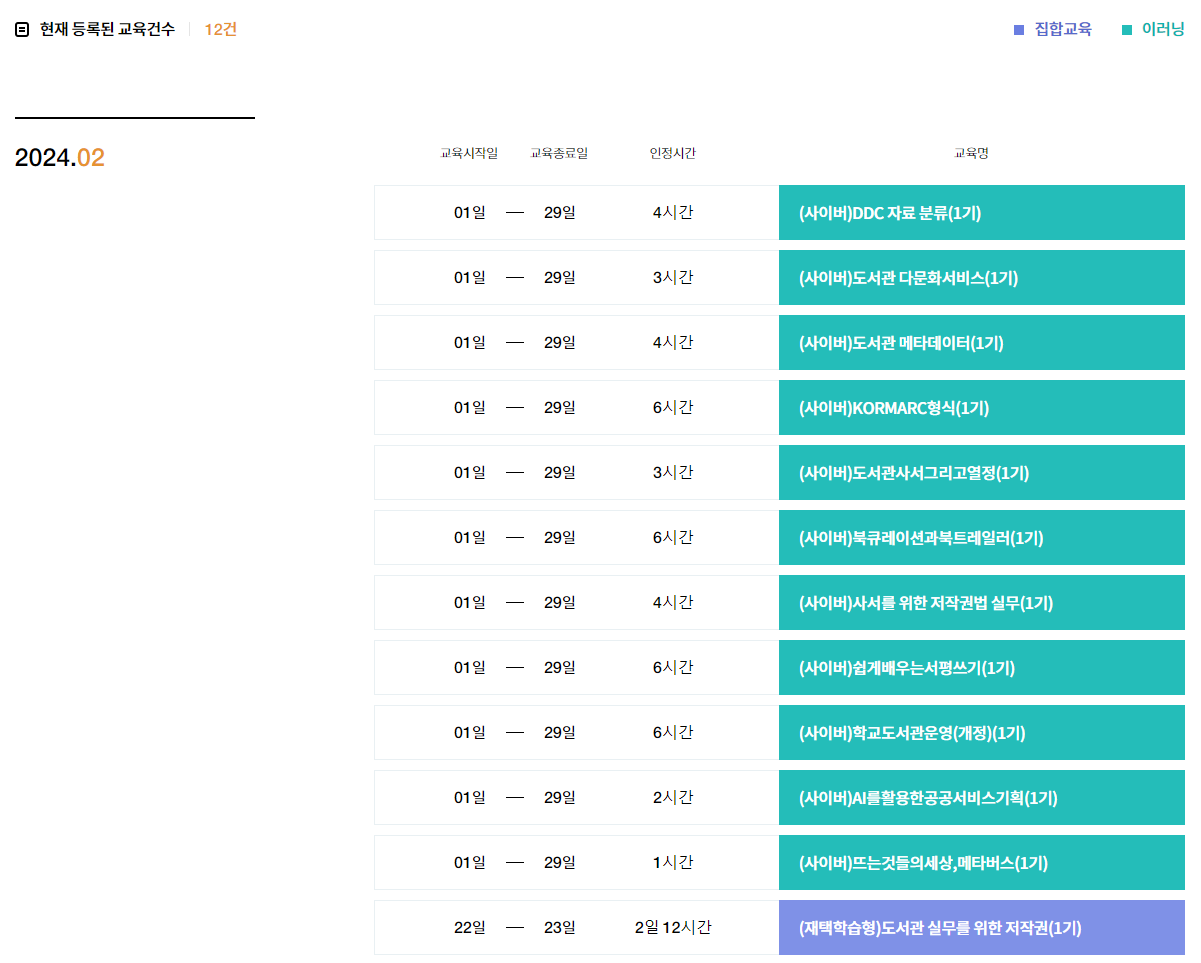Click 6시간 in the 학교도서관운영 row
This screenshot has width=1201, height=963.
[x=673, y=733]
